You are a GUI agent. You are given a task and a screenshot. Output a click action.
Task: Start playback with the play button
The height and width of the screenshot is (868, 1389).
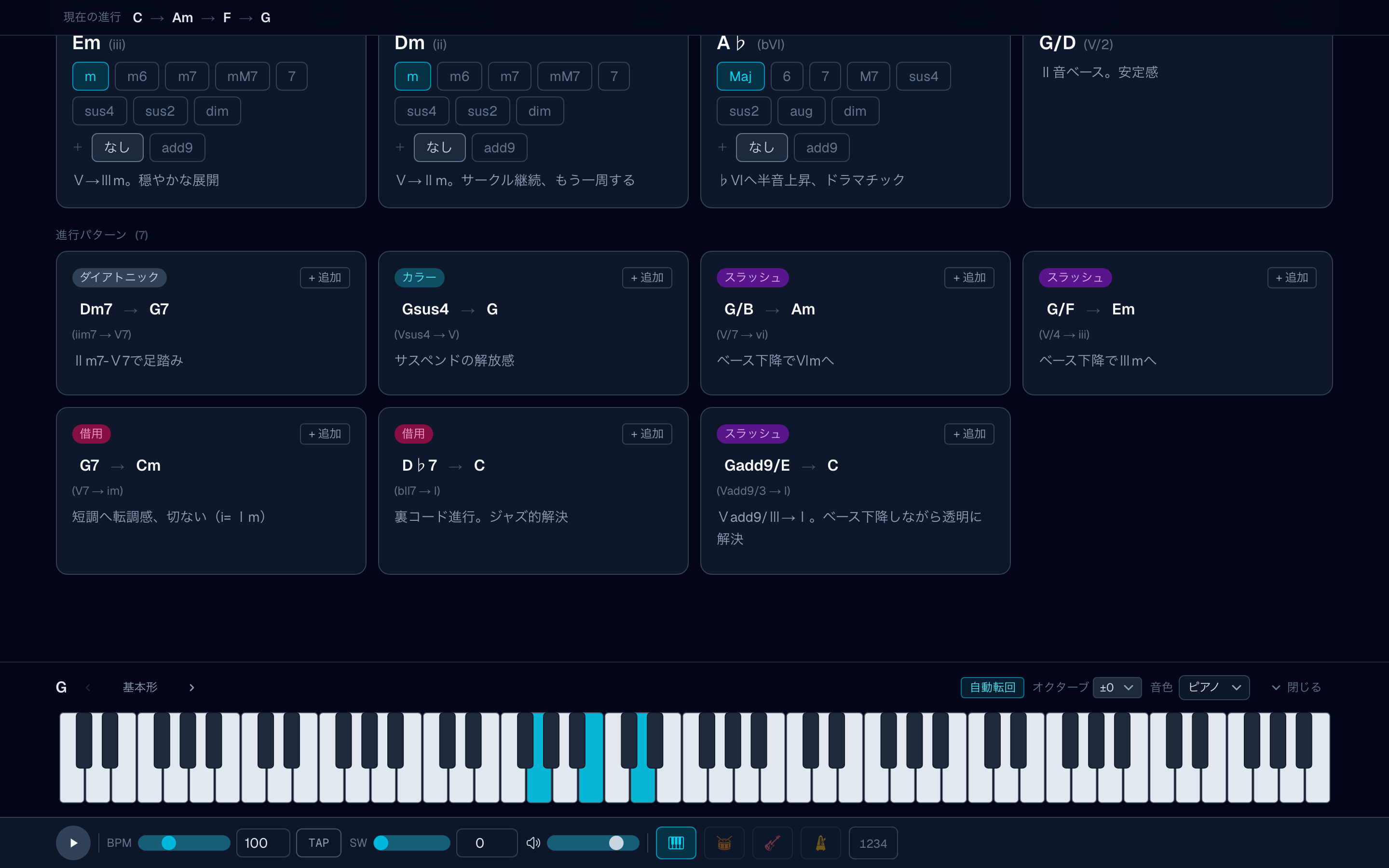coord(73,843)
